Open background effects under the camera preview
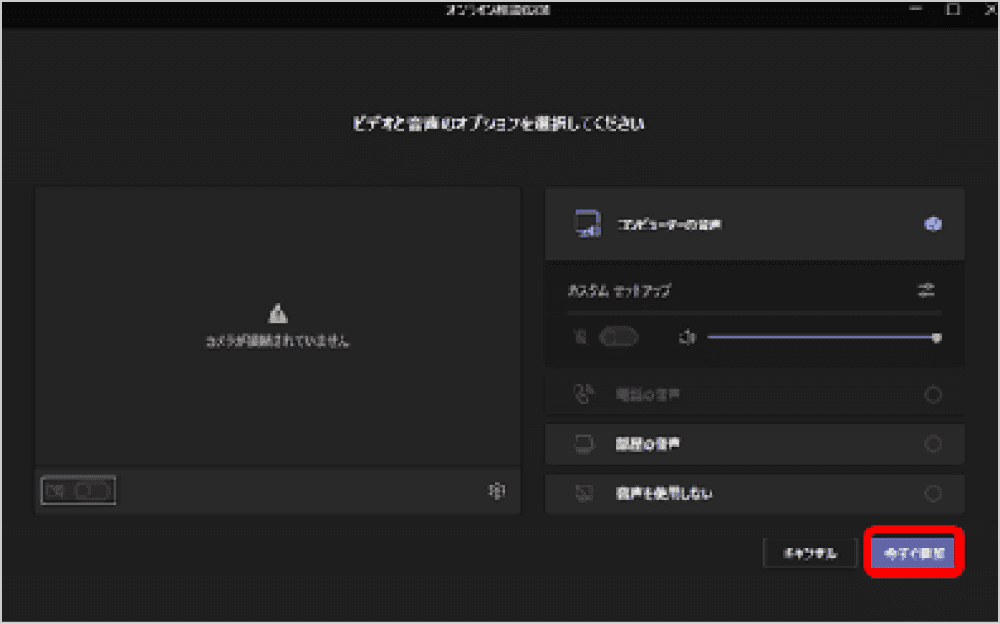The height and width of the screenshot is (624, 1000). coord(496,491)
